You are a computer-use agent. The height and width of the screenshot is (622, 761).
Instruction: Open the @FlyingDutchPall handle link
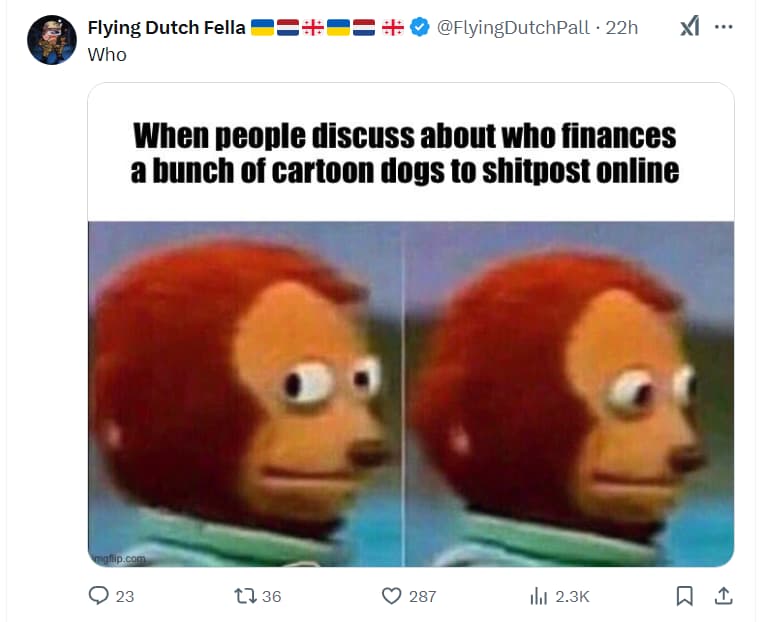[513, 28]
